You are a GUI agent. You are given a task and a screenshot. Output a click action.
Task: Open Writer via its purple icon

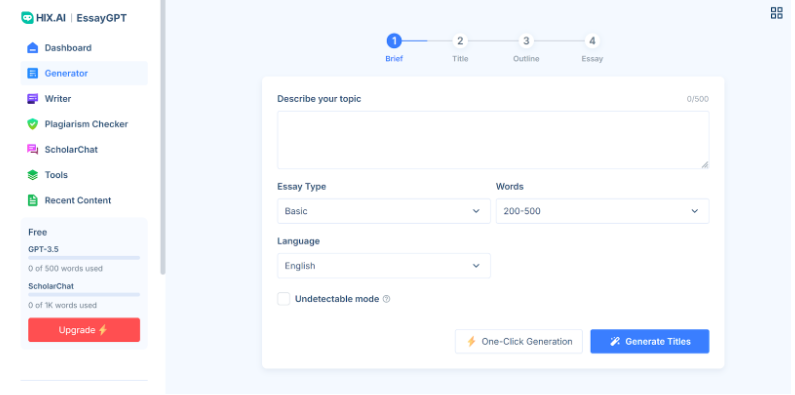tap(32, 99)
